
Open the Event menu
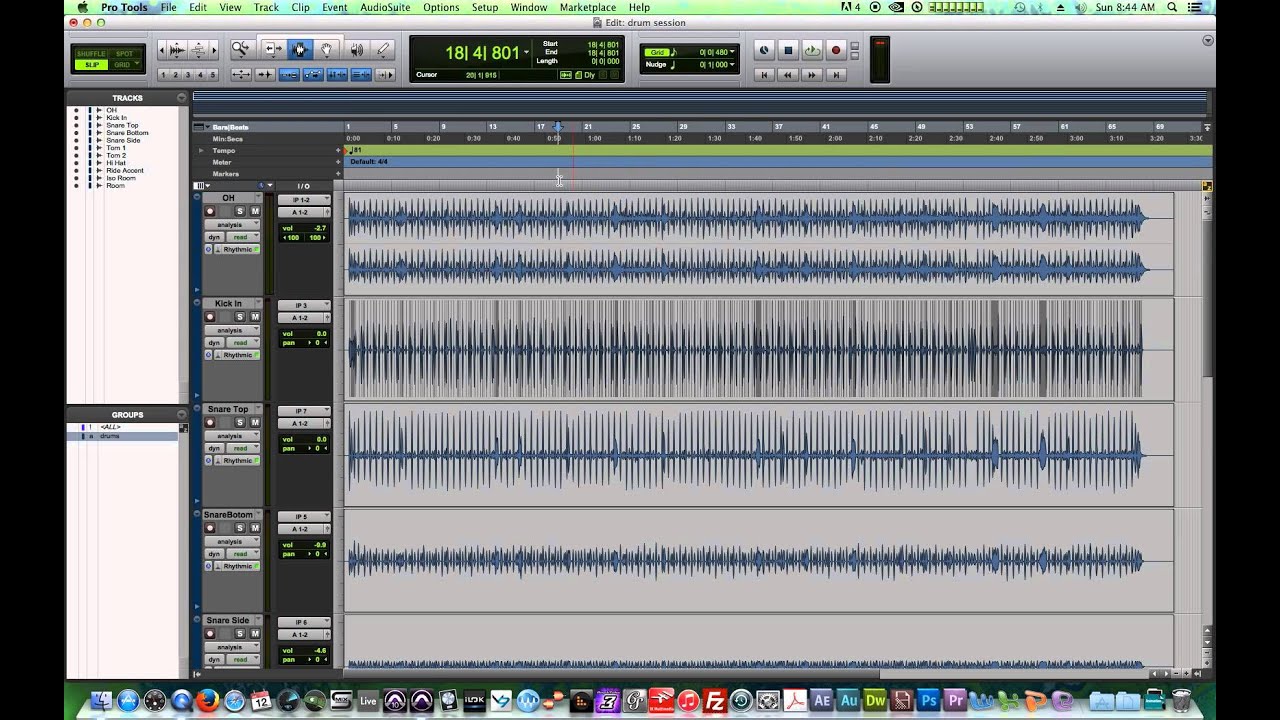click(x=335, y=7)
